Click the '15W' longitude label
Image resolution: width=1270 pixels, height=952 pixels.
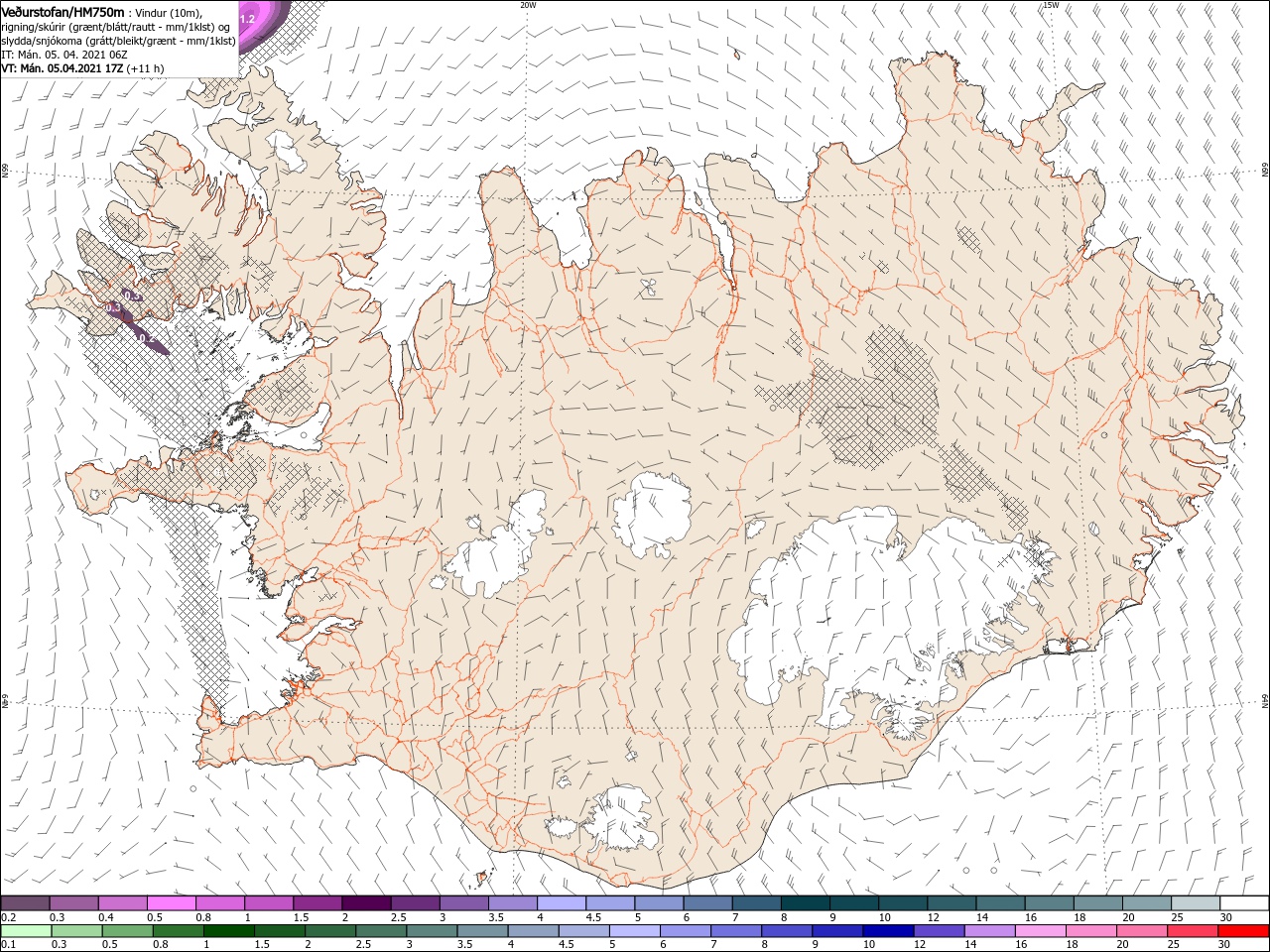(1051, 5)
